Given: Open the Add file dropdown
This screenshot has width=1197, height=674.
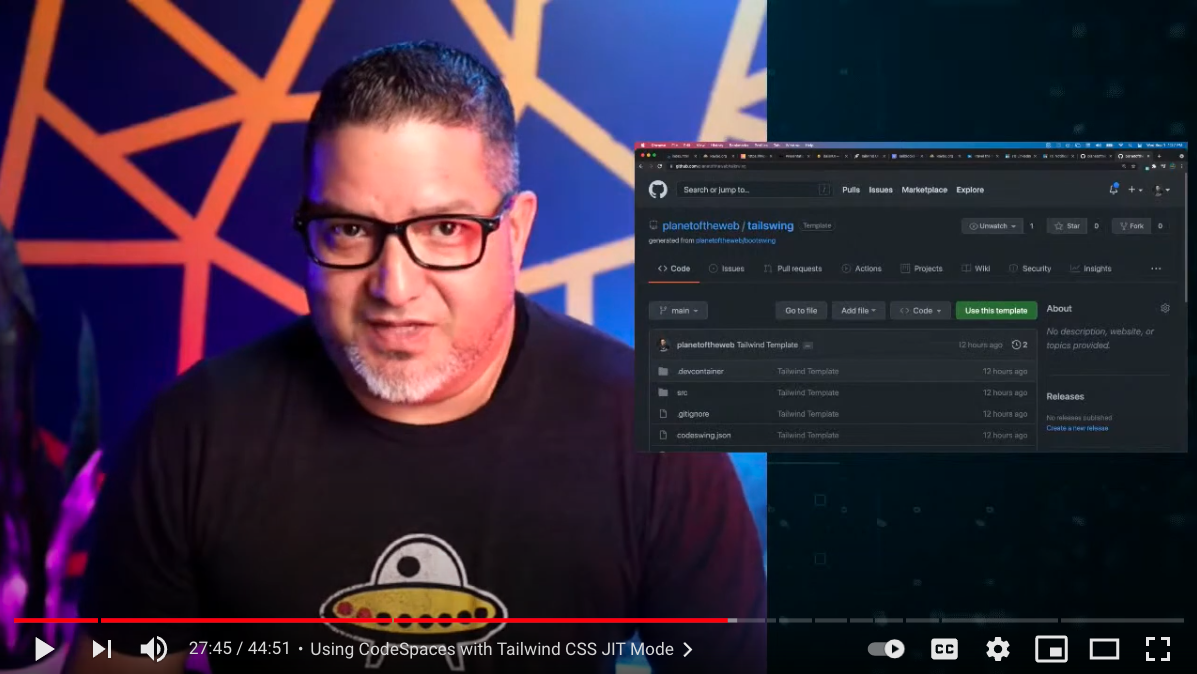Looking at the screenshot, I should [x=858, y=311].
